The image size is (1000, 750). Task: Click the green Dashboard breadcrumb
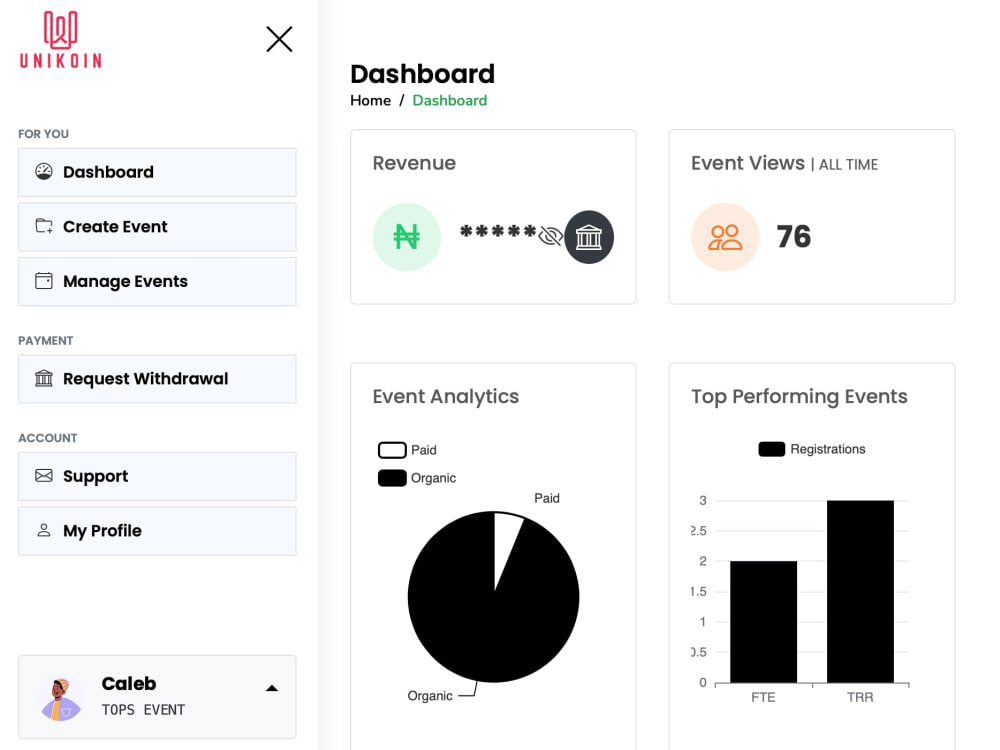point(450,101)
